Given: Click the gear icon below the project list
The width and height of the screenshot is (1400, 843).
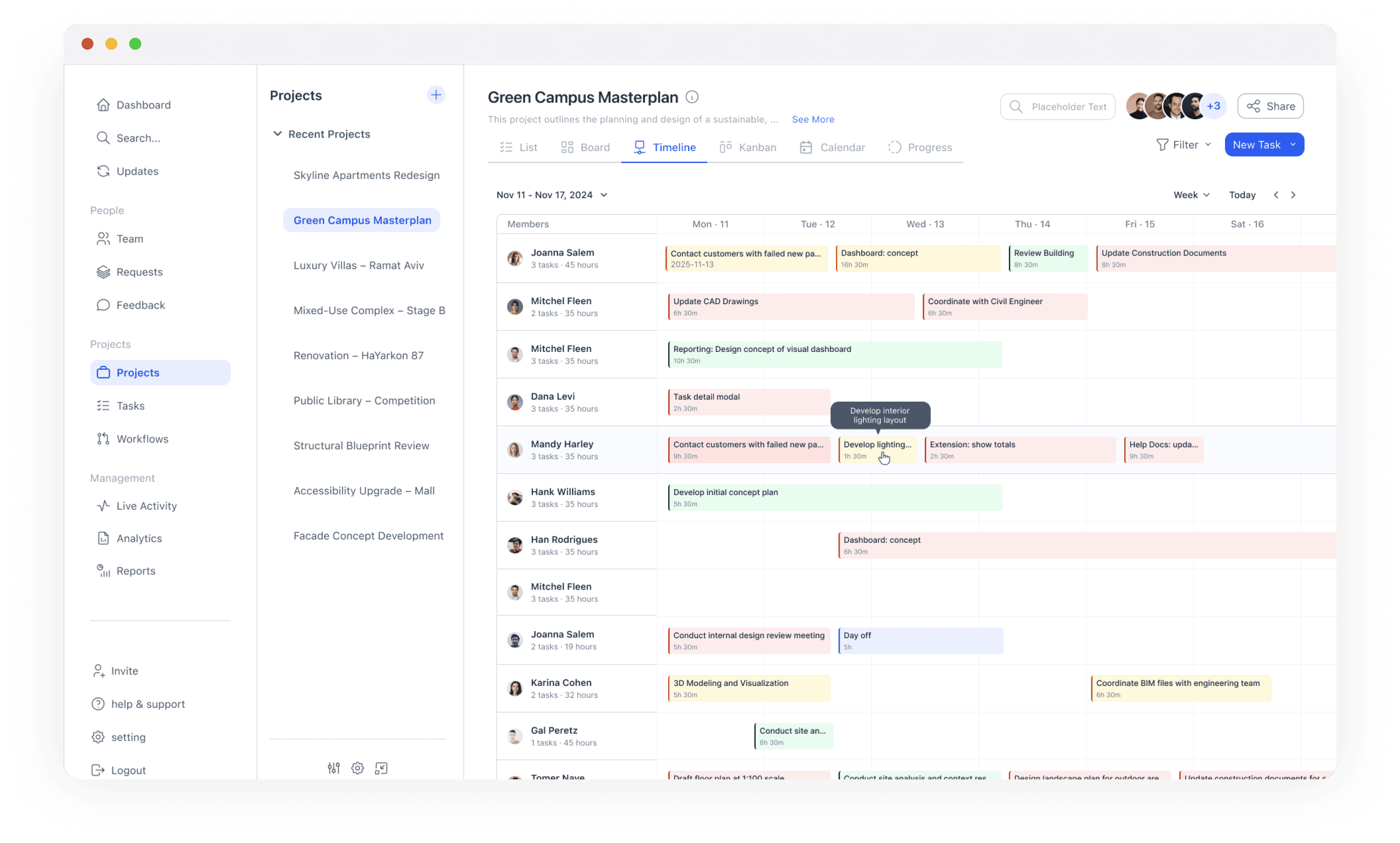Looking at the screenshot, I should pyautogui.click(x=357, y=768).
